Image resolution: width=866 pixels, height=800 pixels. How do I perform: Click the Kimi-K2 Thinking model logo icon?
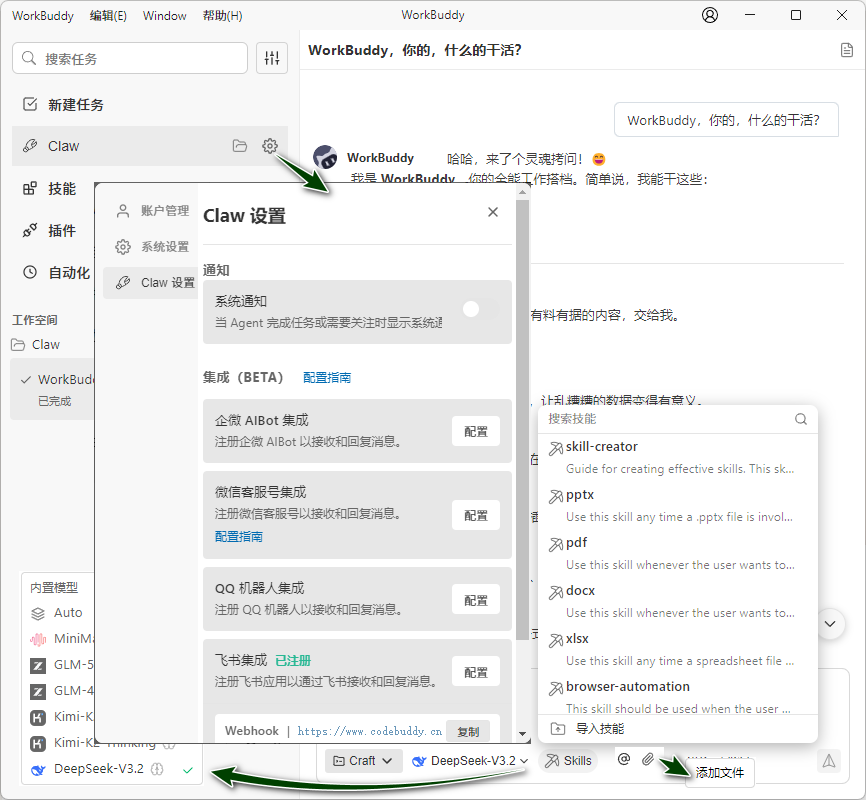click(38, 743)
